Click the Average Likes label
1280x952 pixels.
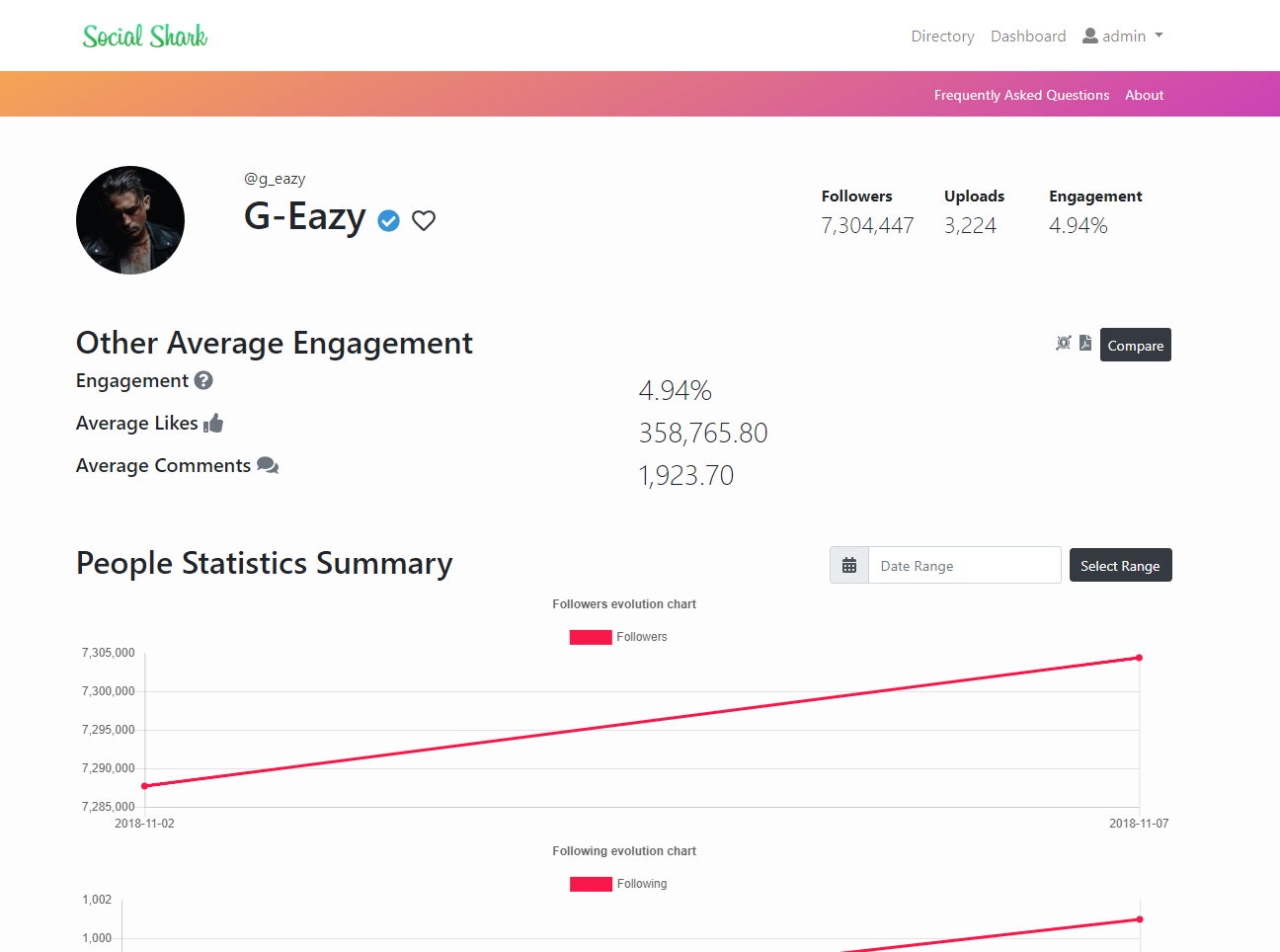pyautogui.click(x=137, y=423)
